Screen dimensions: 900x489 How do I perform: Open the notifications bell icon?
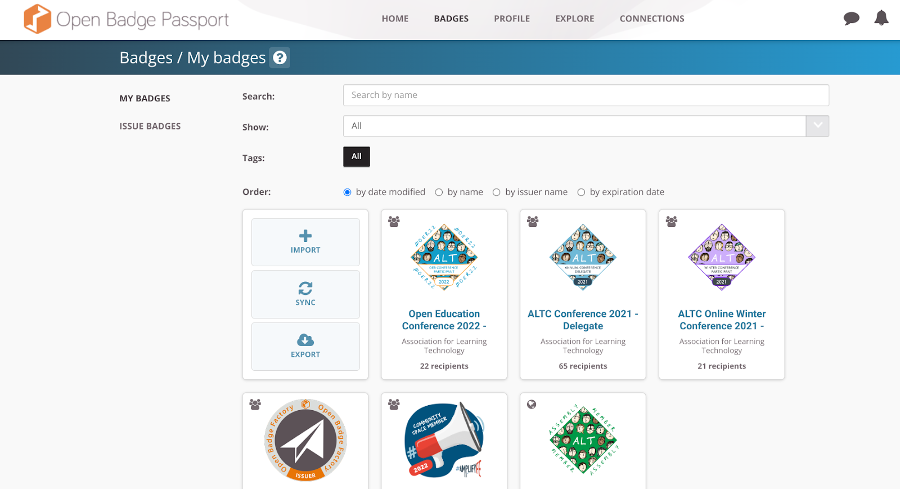click(881, 18)
